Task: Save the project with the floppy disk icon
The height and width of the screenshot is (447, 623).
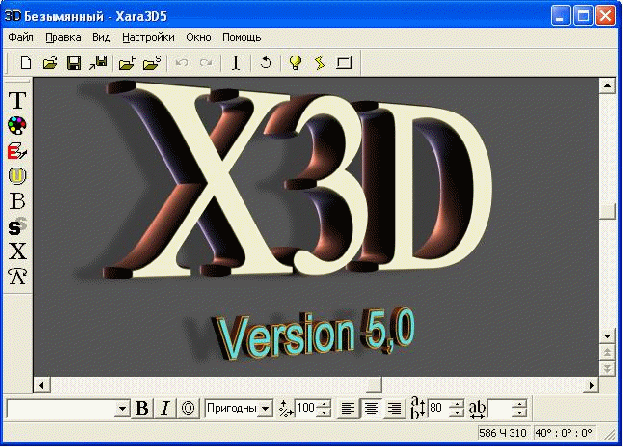Action: point(74,63)
